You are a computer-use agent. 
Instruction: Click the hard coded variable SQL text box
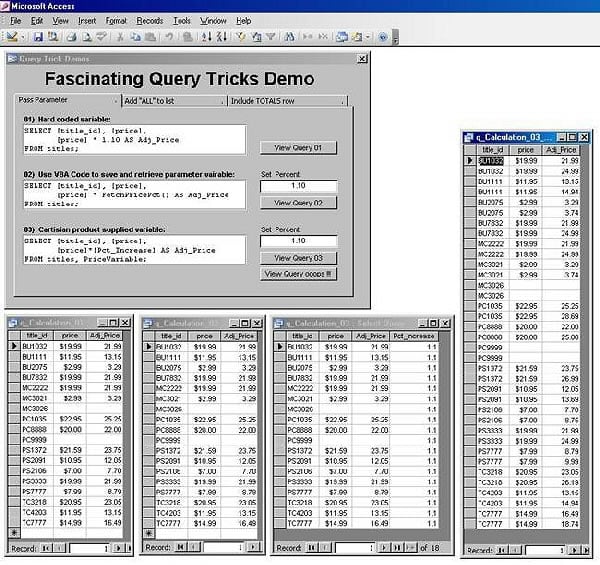(x=134, y=140)
